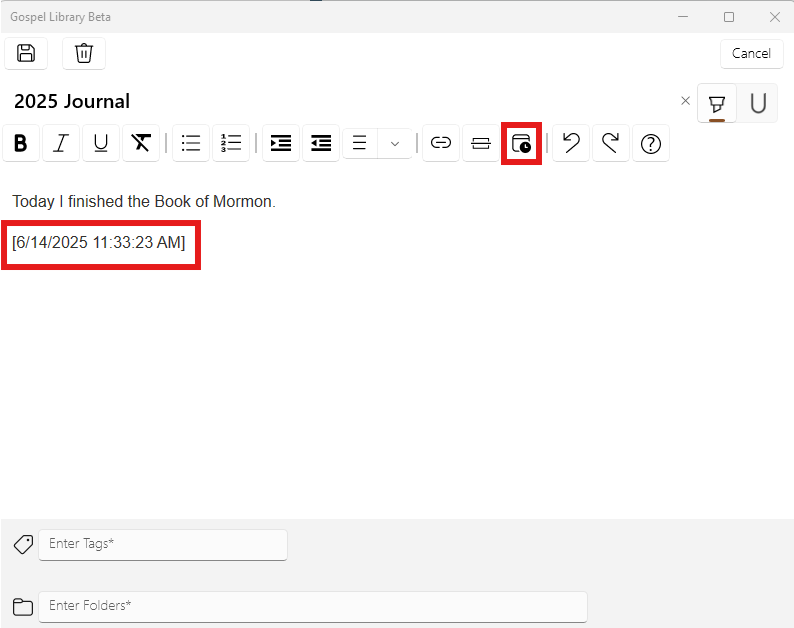
Task: Clear text formatting
Action: pyautogui.click(x=141, y=143)
